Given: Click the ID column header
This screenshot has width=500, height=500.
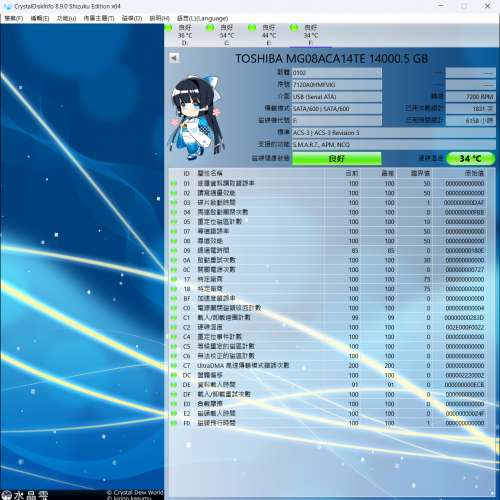Looking at the screenshot, I should (186, 173).
